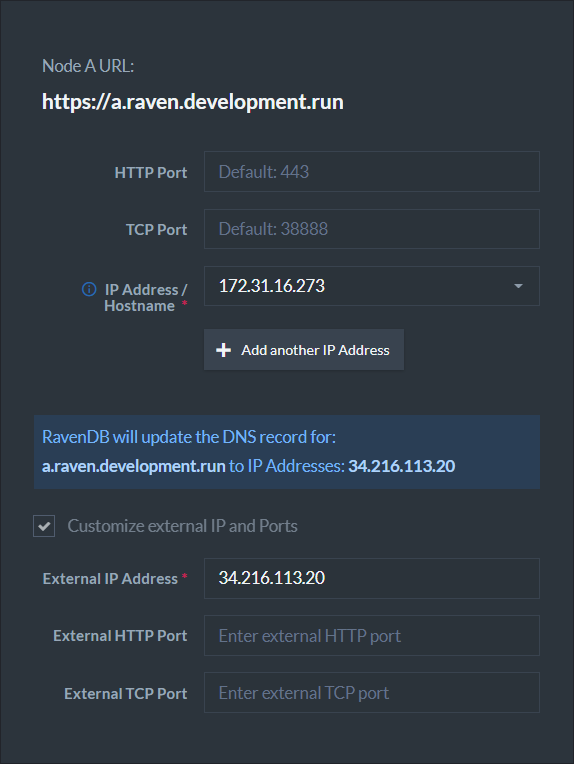
Task: Click the IP Address value 172.31.16.273
Action: [x=271, y=286]
